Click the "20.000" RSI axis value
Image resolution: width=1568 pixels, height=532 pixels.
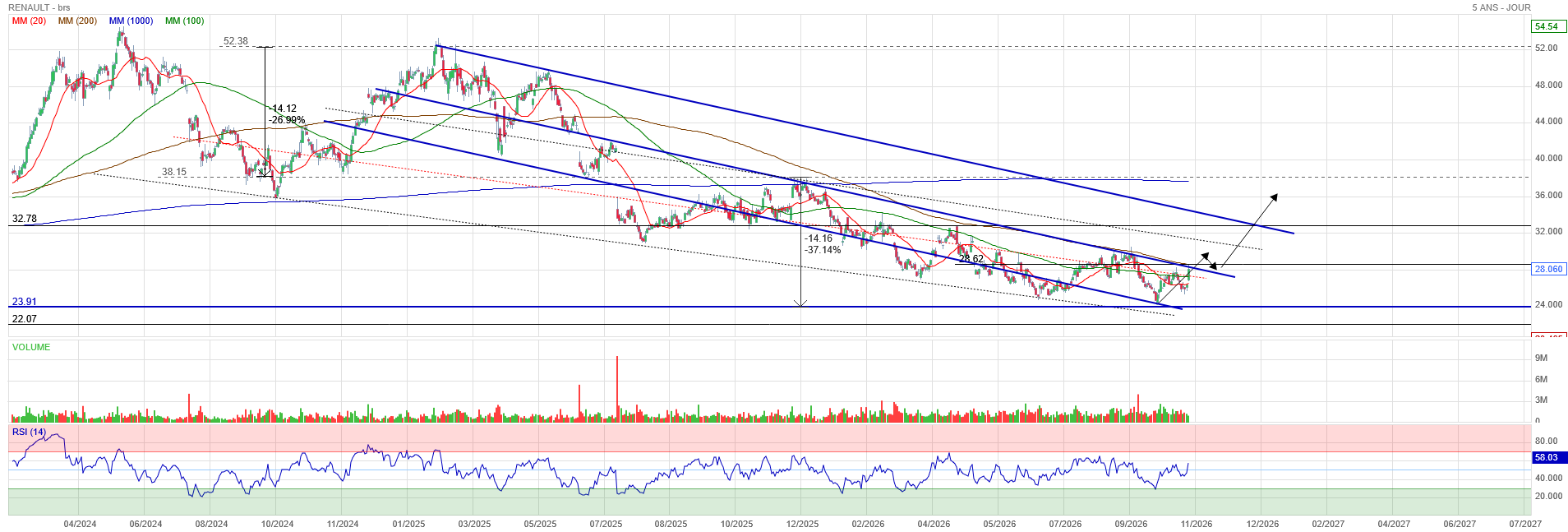(1548, 496)
